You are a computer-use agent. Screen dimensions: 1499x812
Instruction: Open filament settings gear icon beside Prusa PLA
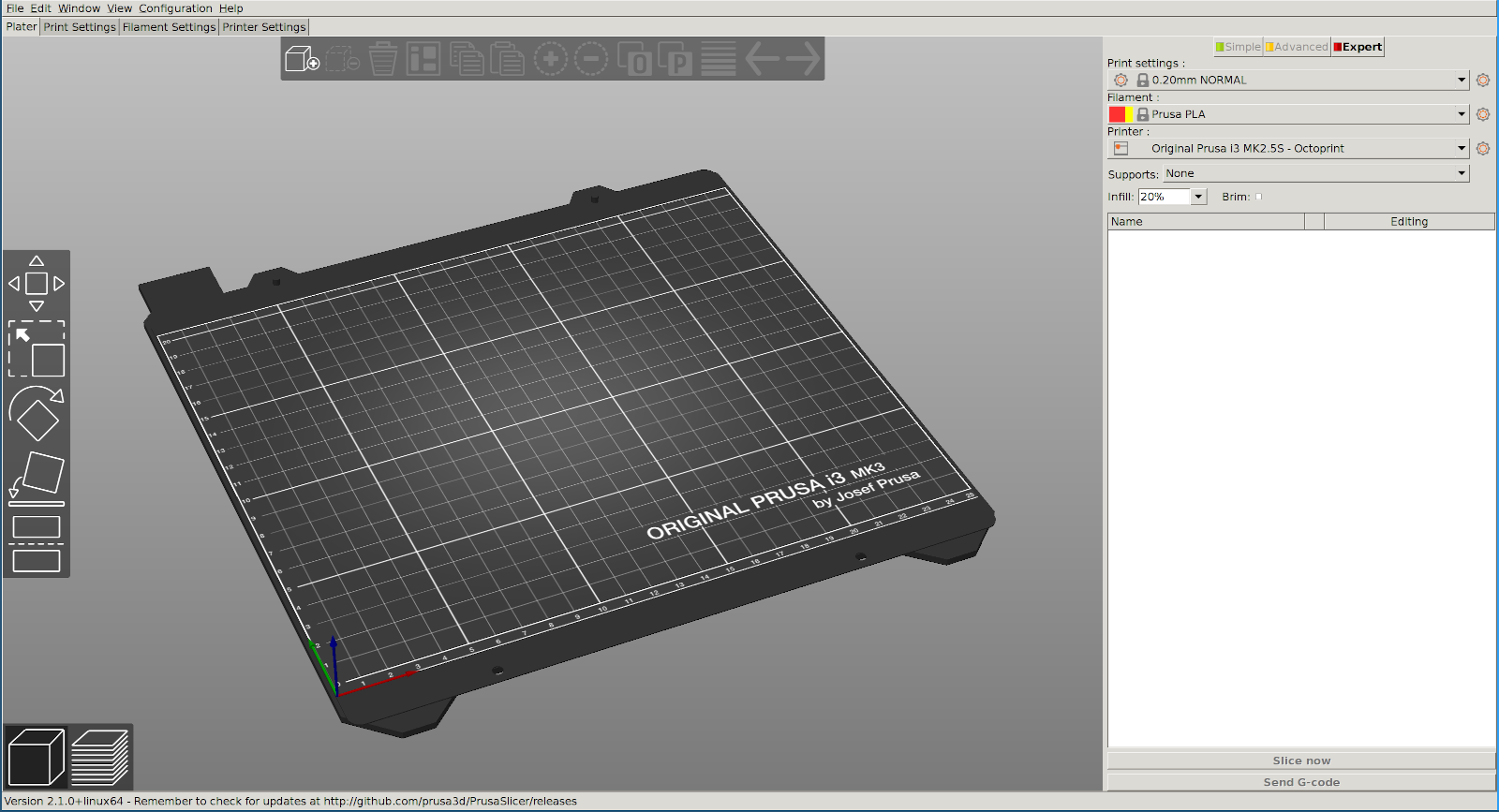coord(1483,114)
